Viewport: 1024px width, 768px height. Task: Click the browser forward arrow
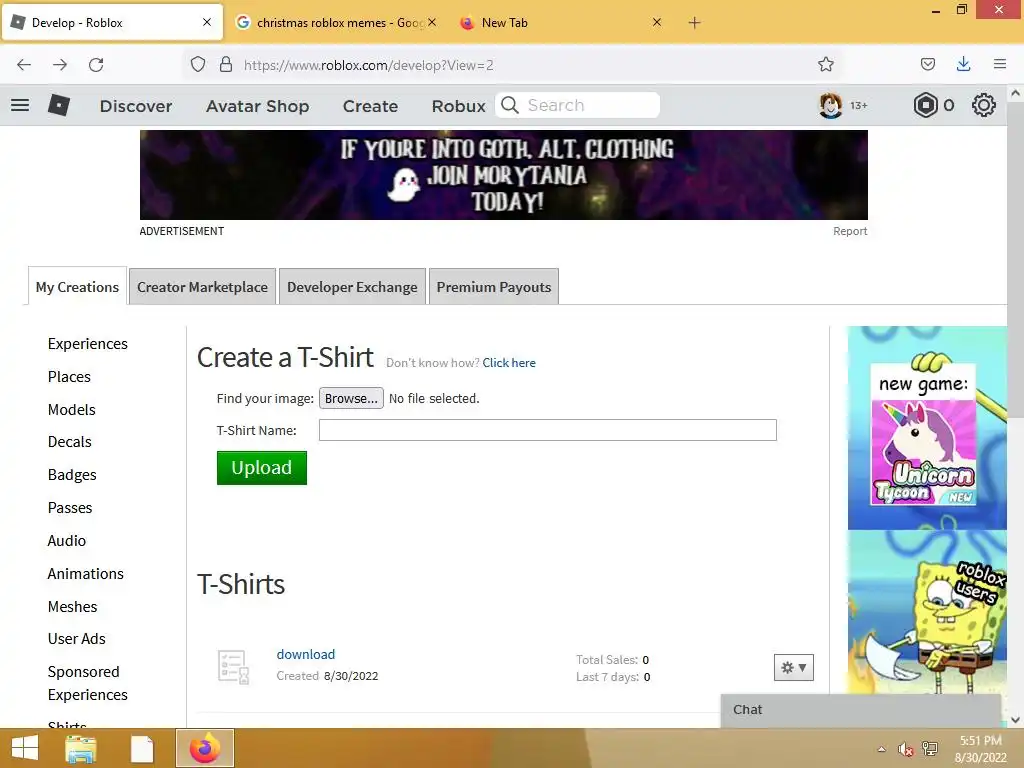click(x=60, y=65)
